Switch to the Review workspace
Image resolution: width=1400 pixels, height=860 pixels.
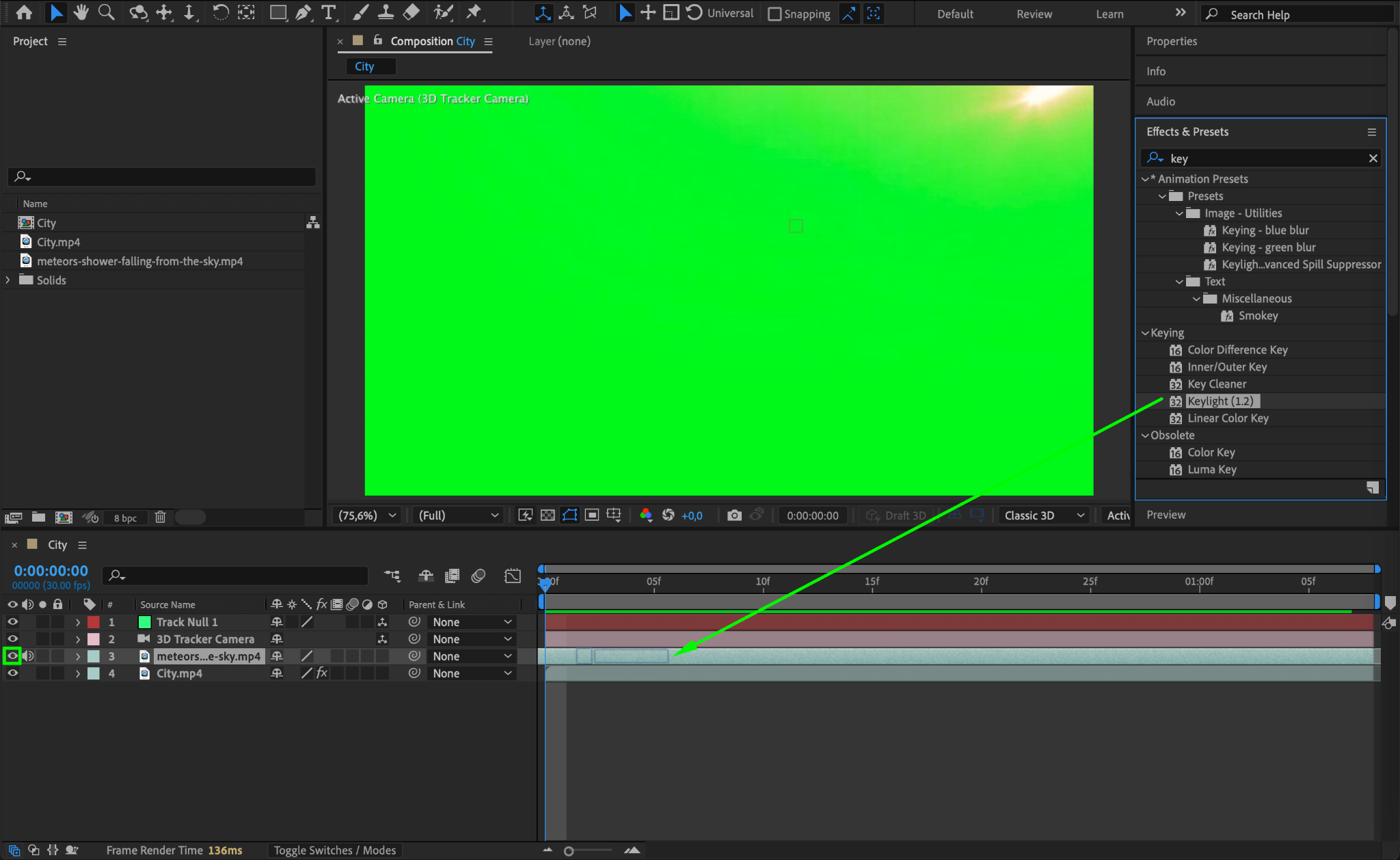(x=1034, y=14)
